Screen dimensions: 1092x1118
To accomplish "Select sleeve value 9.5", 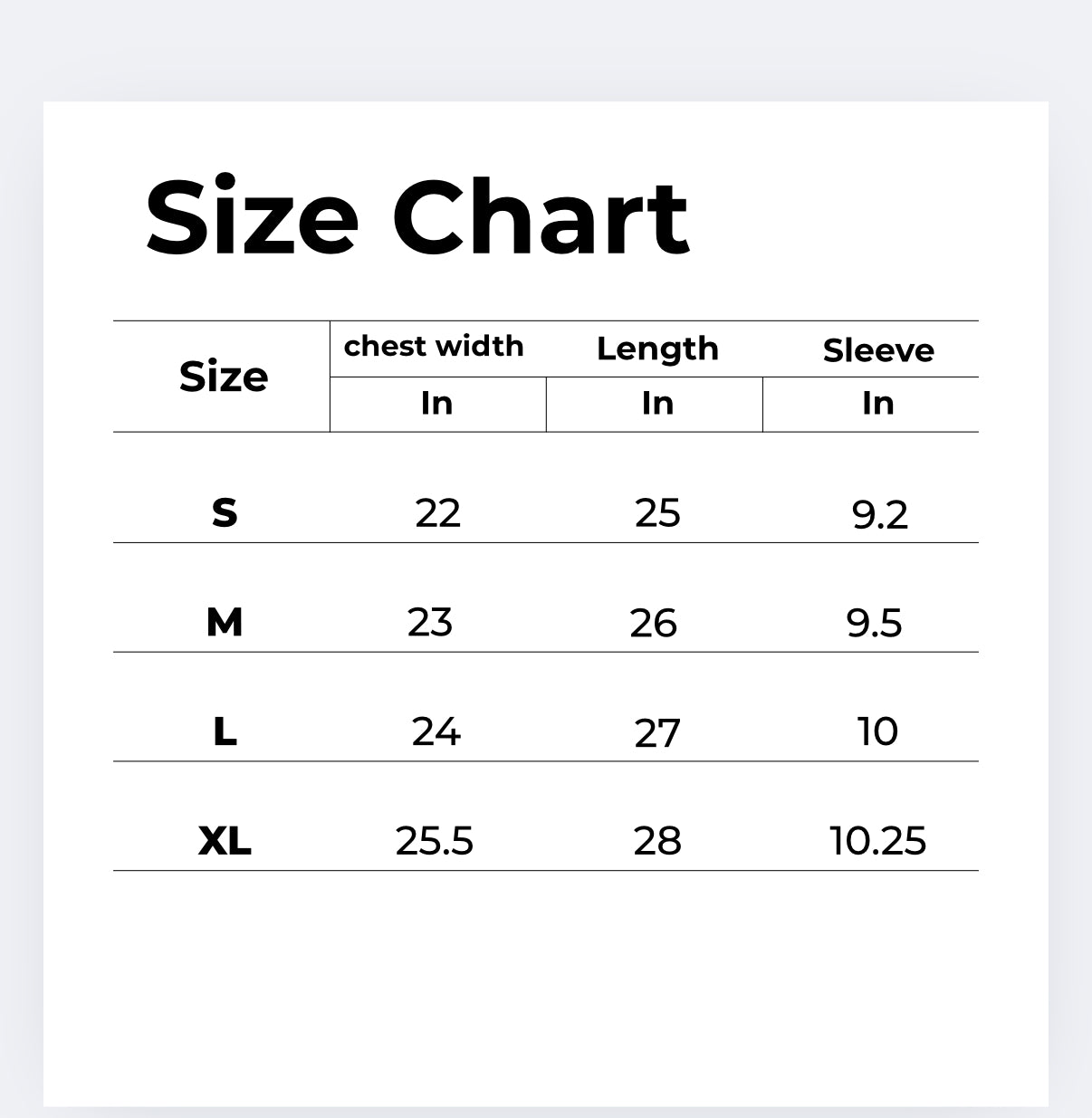I will pyautogui.click(x=874, y=624).
